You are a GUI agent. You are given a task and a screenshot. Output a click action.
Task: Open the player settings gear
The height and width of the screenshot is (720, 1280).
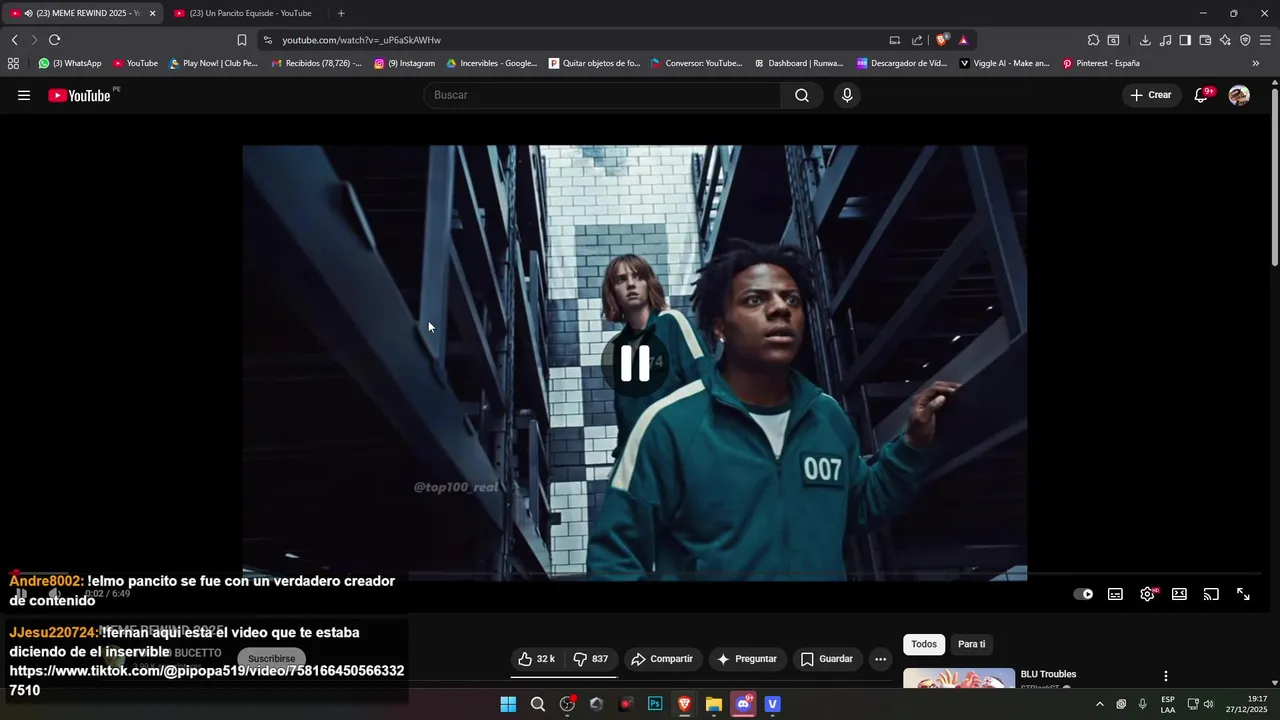tap(1147, 594)
